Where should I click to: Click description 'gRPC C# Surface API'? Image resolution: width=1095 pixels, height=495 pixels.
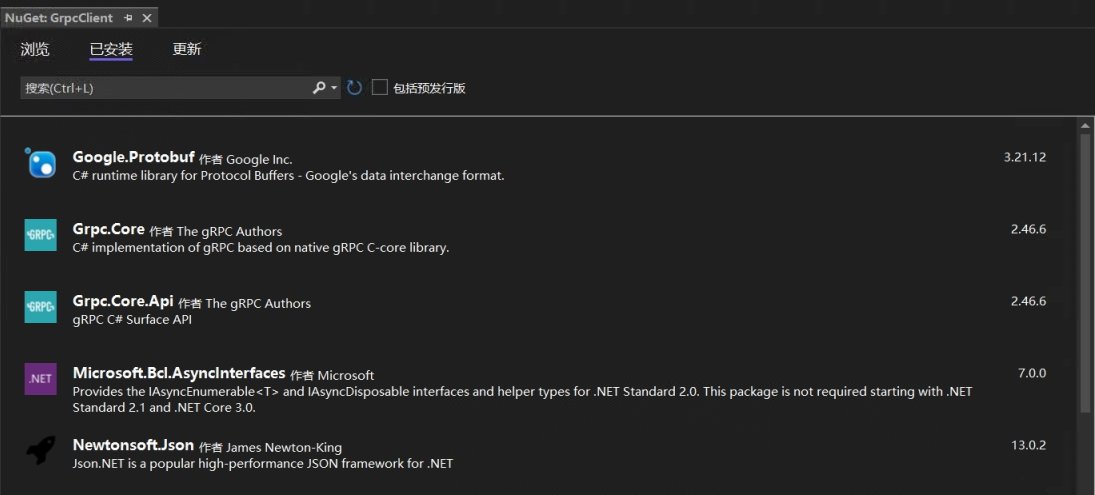(x=132, y=320)
